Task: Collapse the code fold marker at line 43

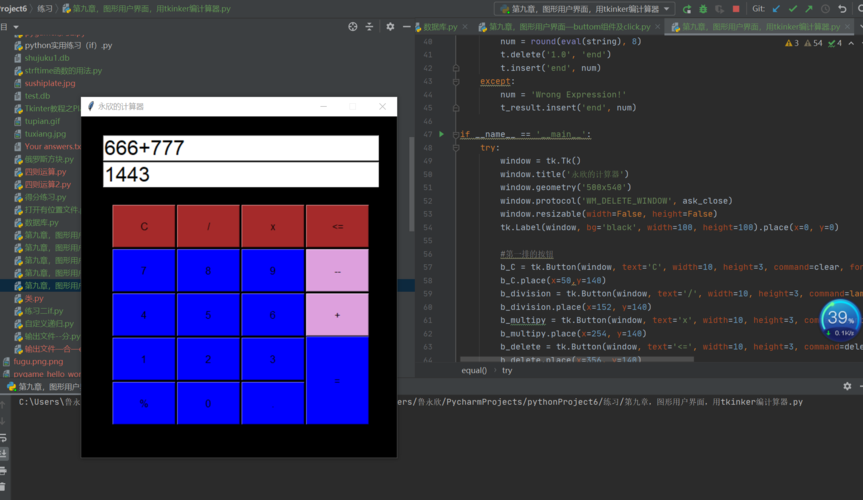Action: tap(456, 81)
